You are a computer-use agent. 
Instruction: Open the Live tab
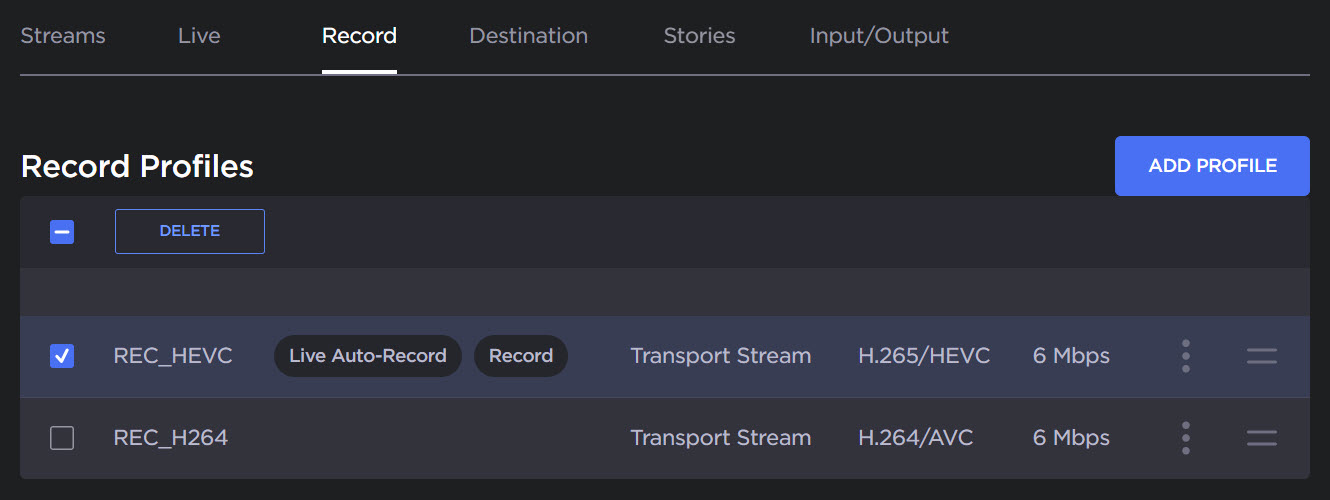coord(199,36)
